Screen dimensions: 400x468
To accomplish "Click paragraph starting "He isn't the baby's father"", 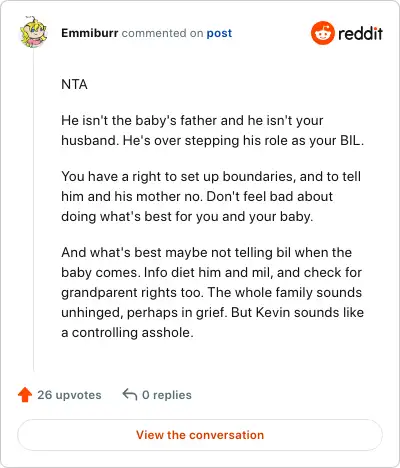I will tap(213, 130).
